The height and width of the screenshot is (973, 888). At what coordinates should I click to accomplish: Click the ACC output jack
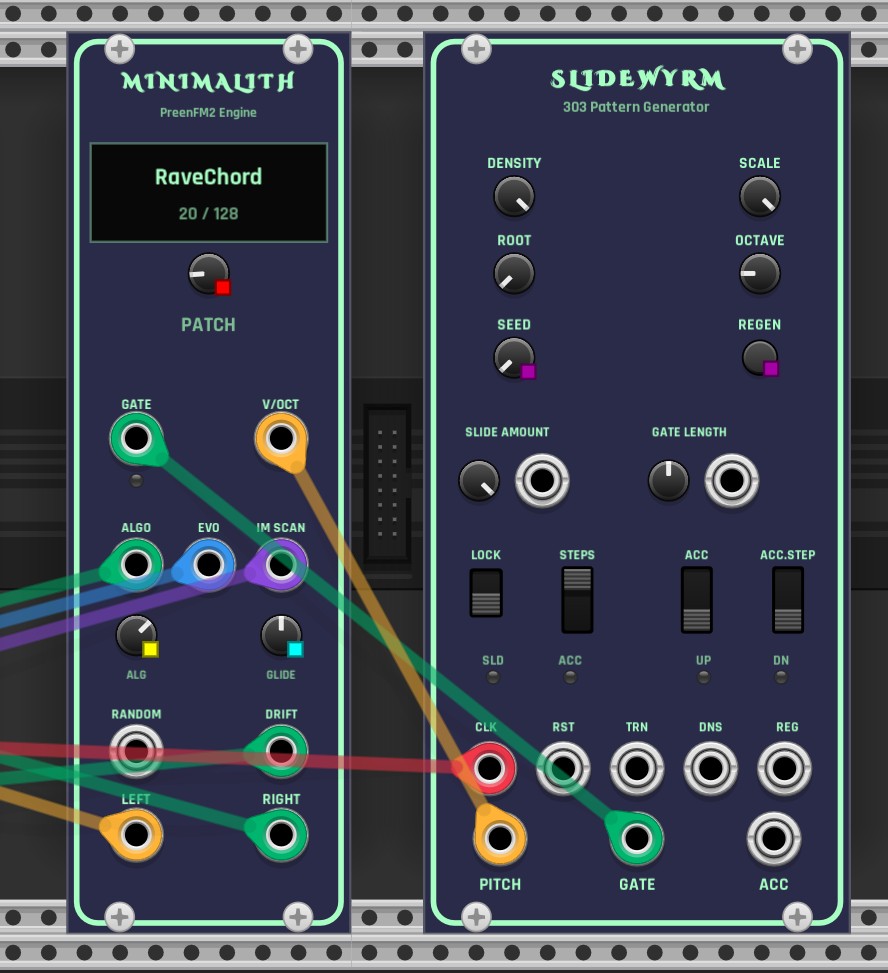pyautogui.click(x=773, y=838)
